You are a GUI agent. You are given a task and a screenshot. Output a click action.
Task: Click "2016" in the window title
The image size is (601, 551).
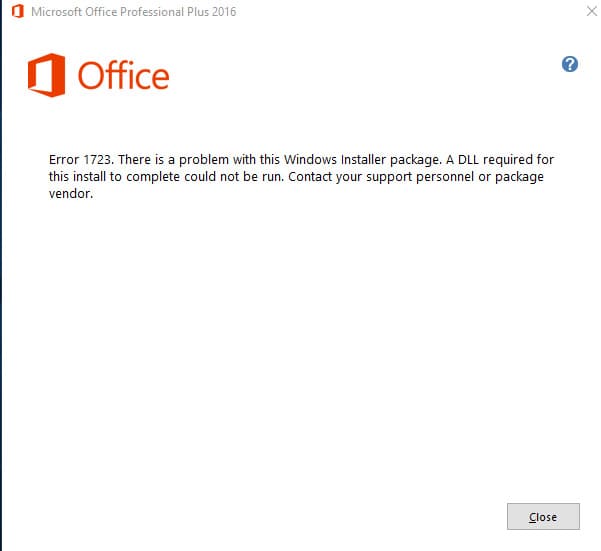(x=224, y=13)
